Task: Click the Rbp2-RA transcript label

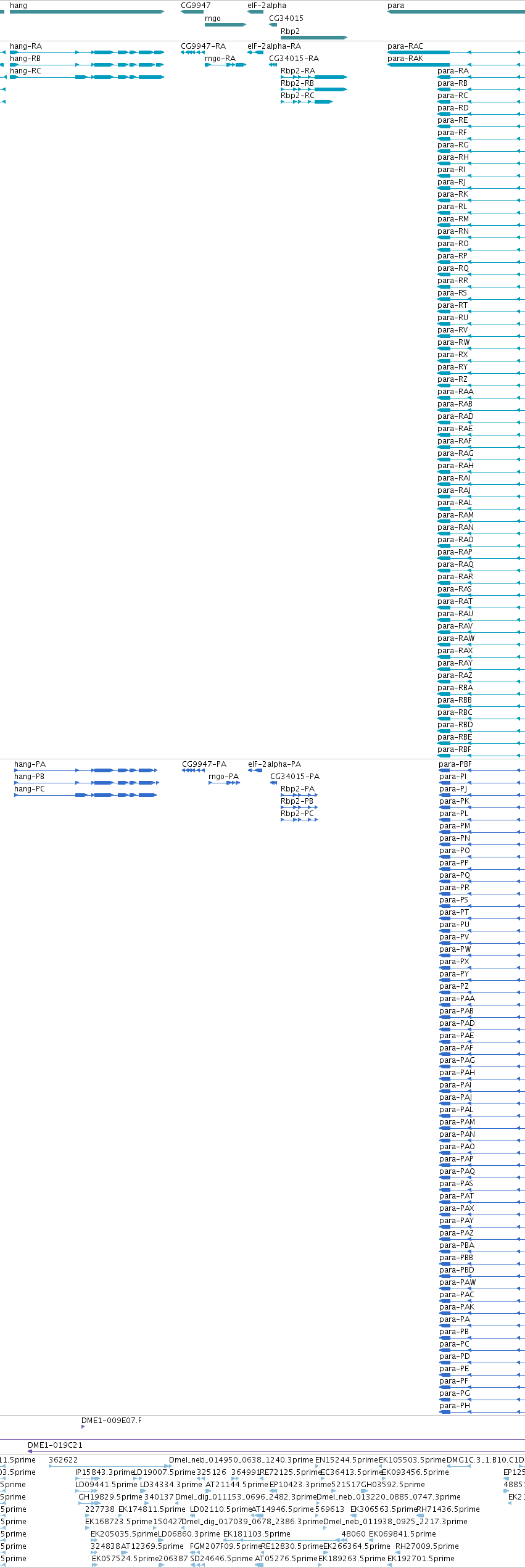Action: tap(298, 71)
